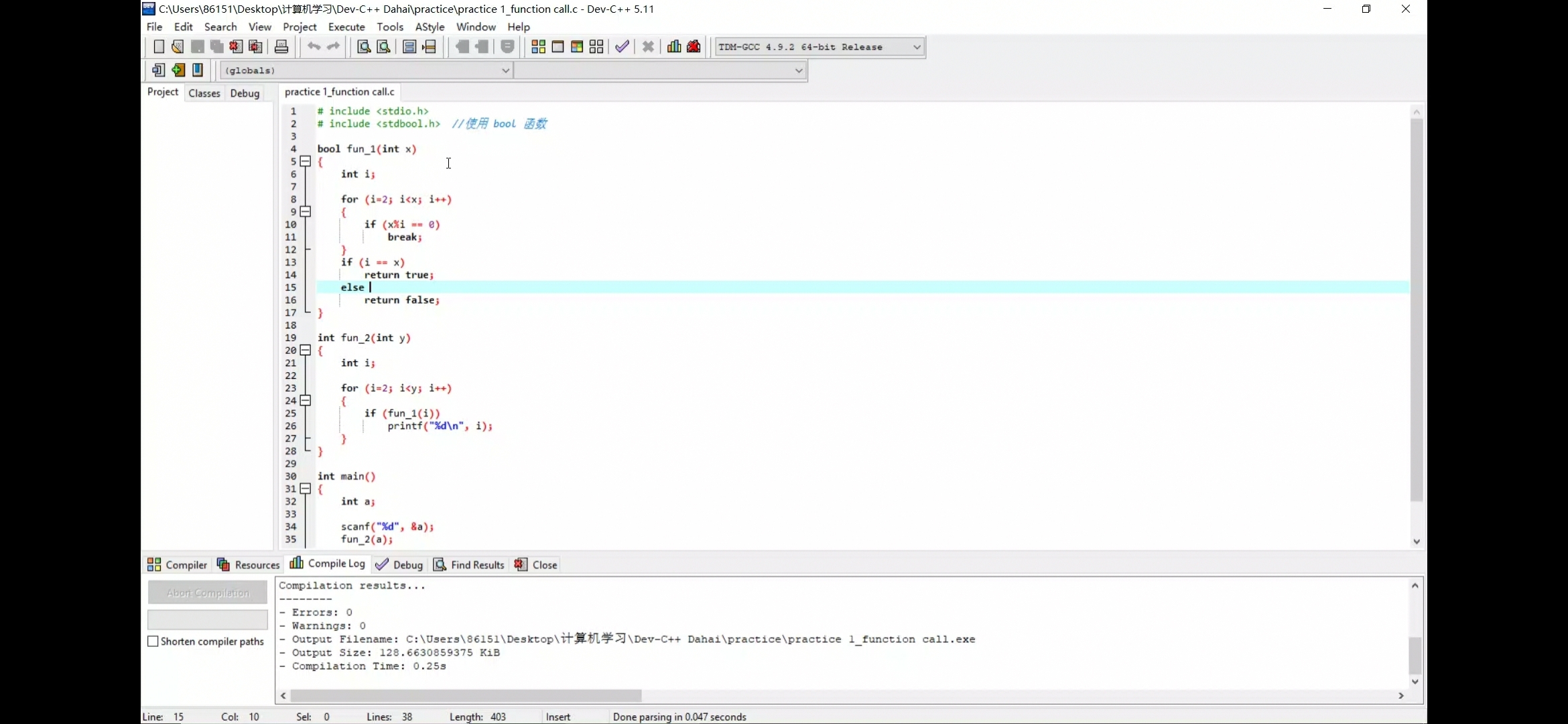Collapse fun_1 body fold at line 5
Viewport: 1568px width, 724px height.
306,161
